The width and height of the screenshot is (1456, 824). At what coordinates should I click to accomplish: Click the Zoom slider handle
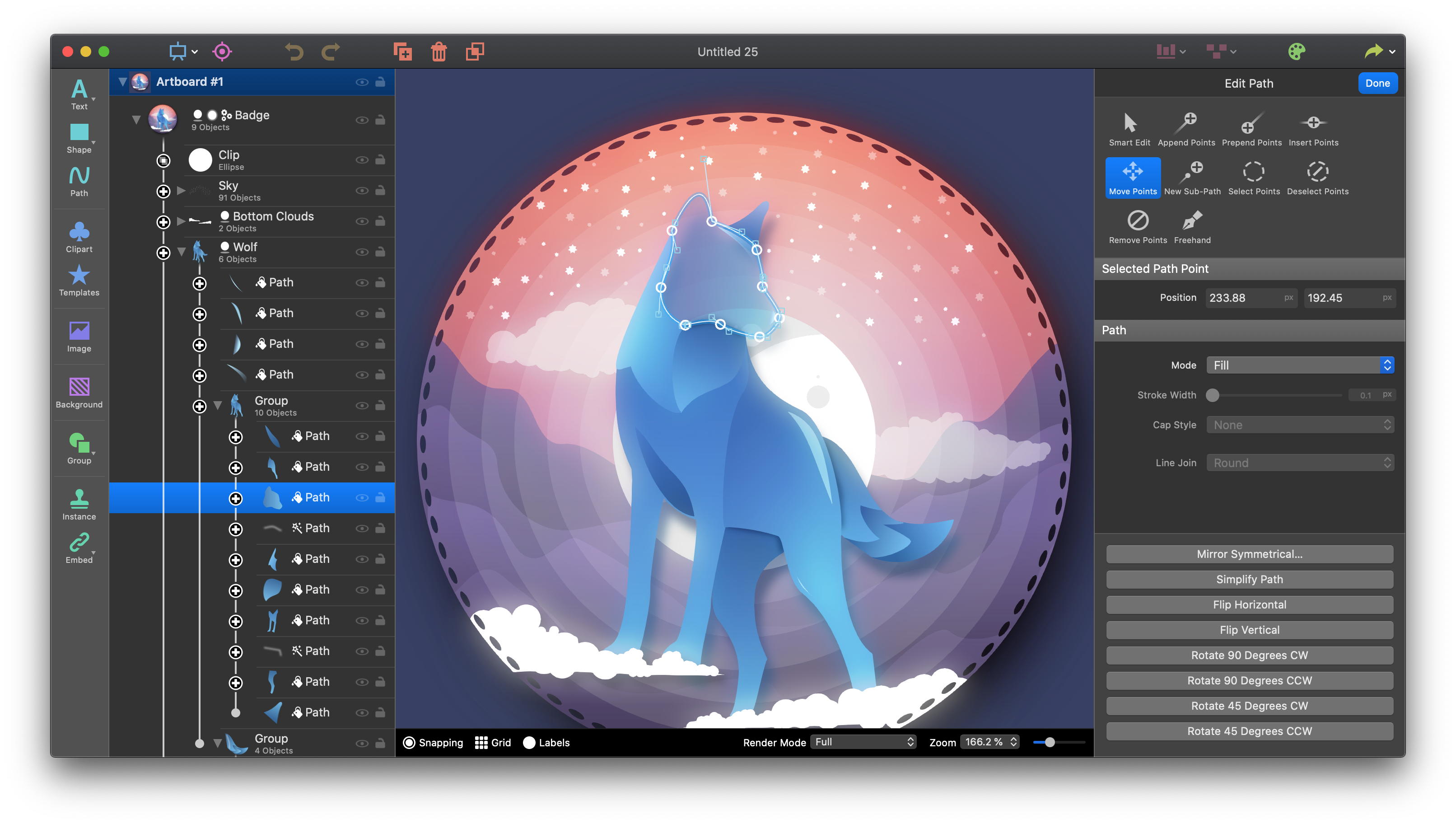pyautogui.click(x=1049, y=742)
